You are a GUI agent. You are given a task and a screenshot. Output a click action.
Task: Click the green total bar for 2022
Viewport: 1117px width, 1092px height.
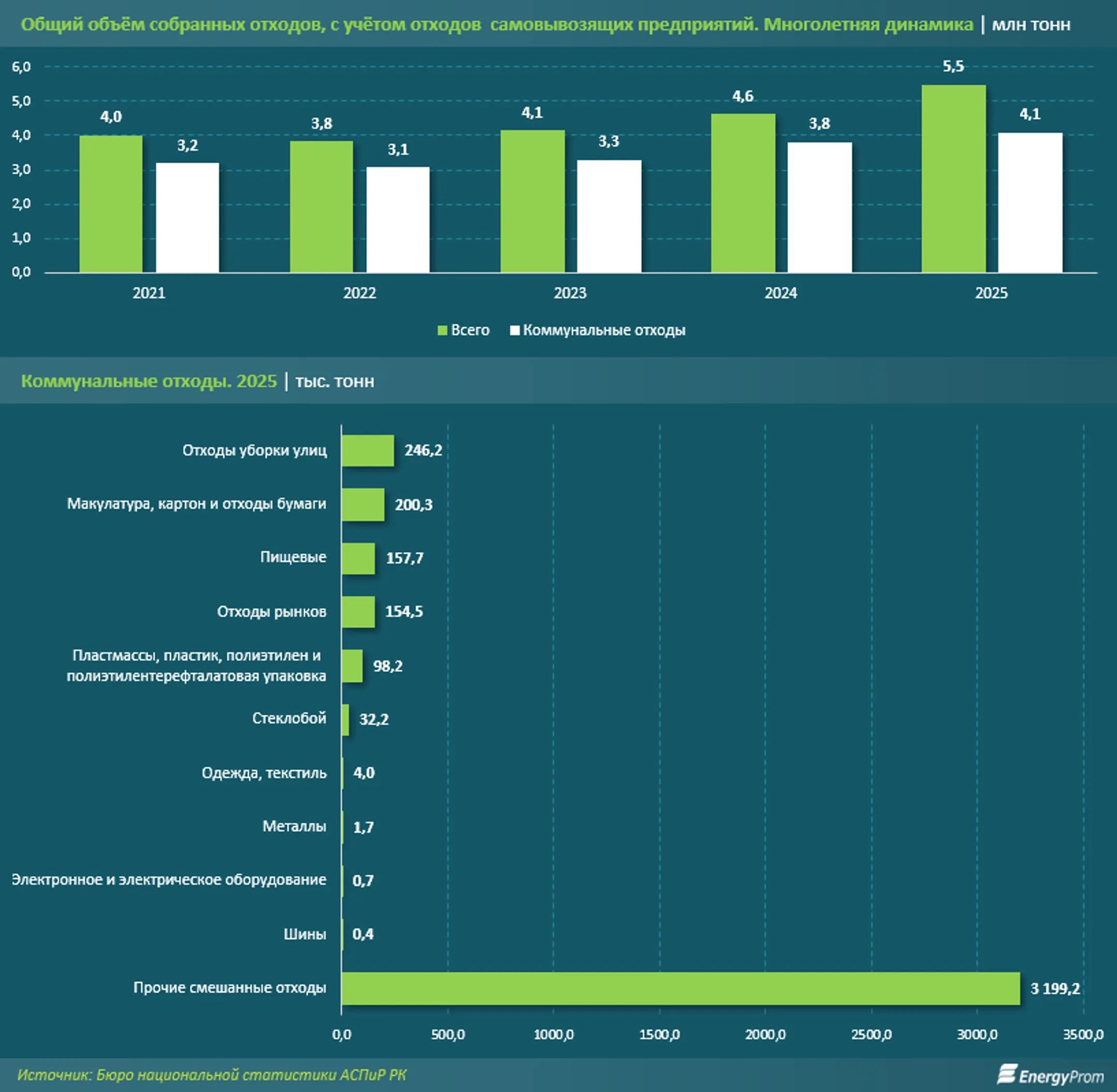tap(321, 206)
